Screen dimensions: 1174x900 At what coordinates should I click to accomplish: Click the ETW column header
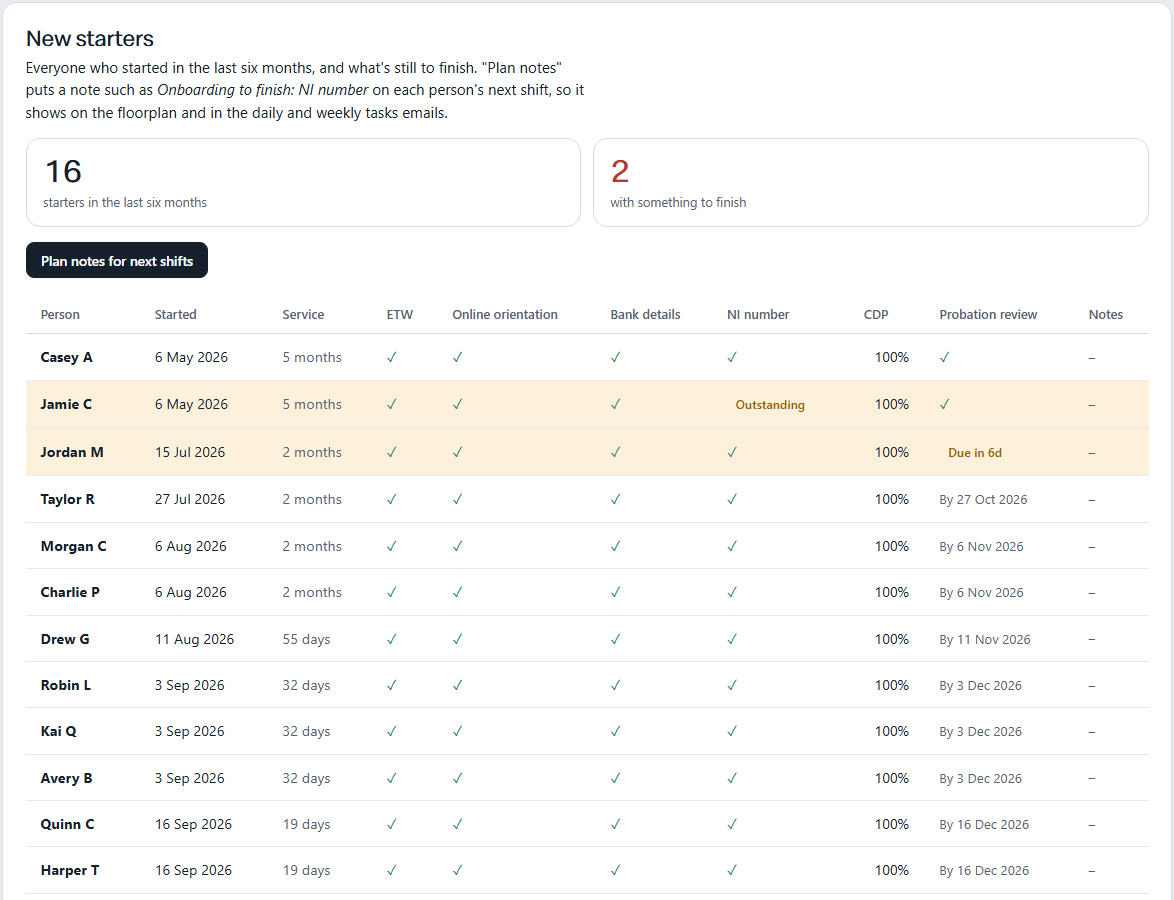400,314
